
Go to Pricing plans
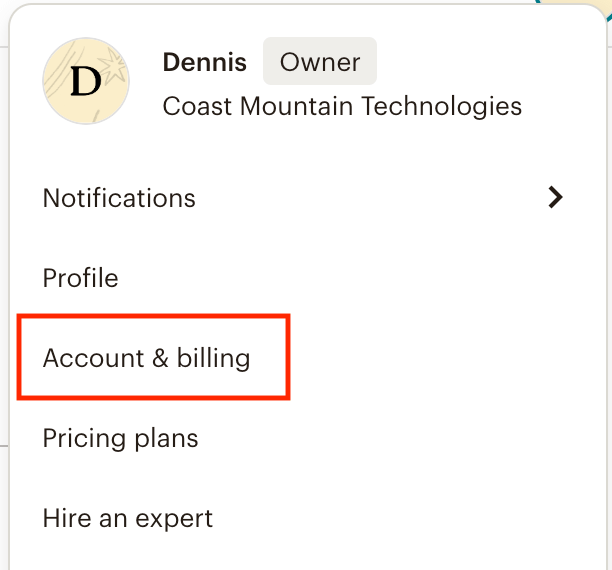click(120, 438)
